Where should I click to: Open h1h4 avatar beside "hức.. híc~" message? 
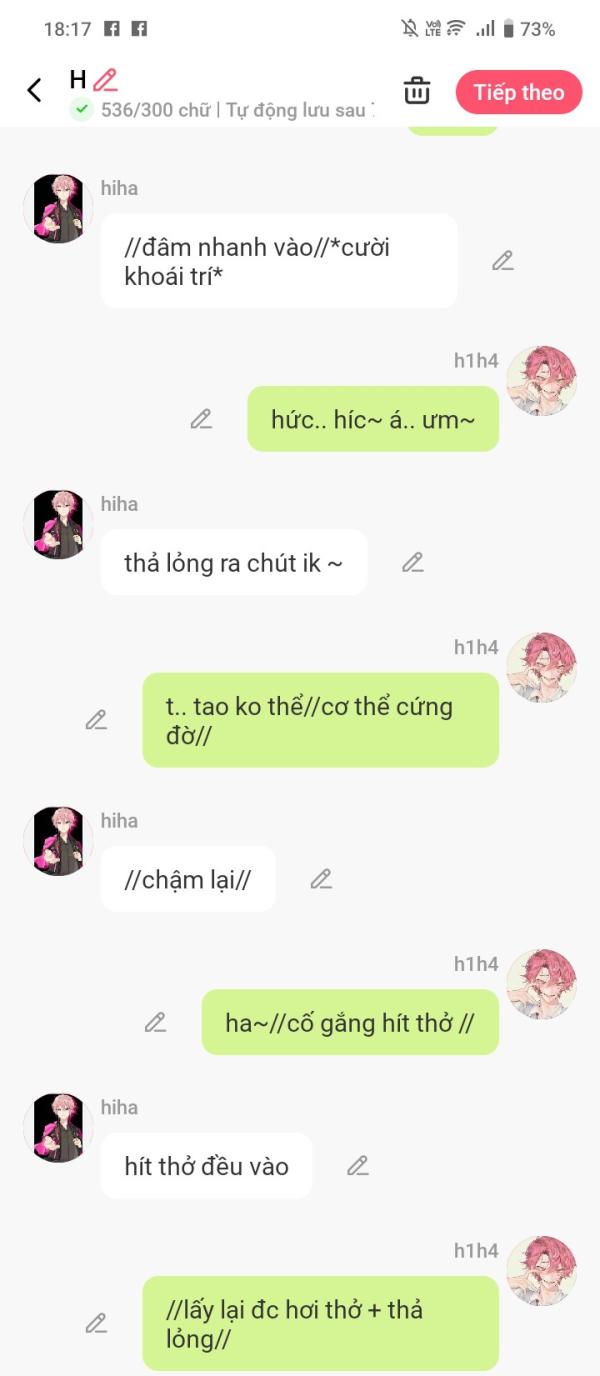pos(542,381)
